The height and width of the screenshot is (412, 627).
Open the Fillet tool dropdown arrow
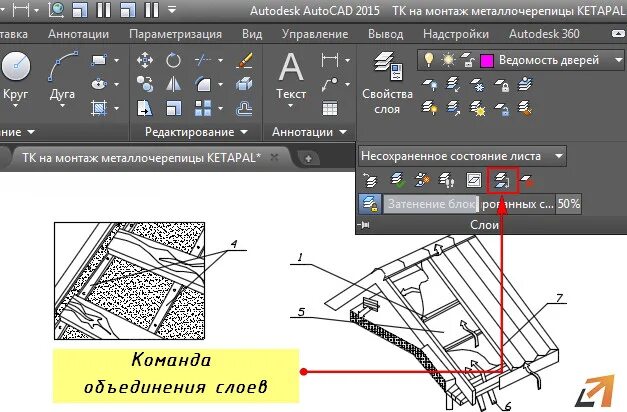[x=220, y=85]
